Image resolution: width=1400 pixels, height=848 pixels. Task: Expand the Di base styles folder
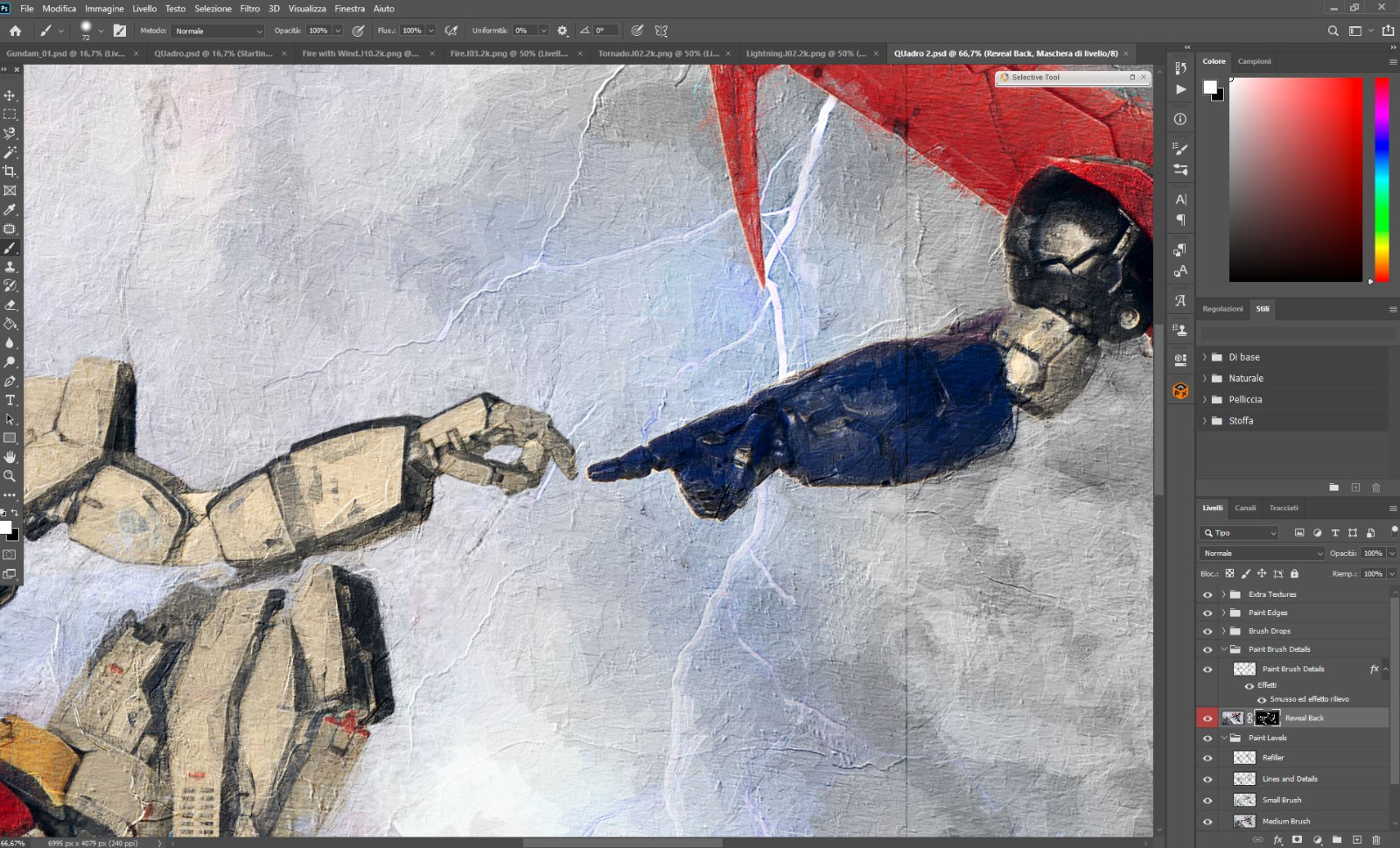tap(1205, 357)
